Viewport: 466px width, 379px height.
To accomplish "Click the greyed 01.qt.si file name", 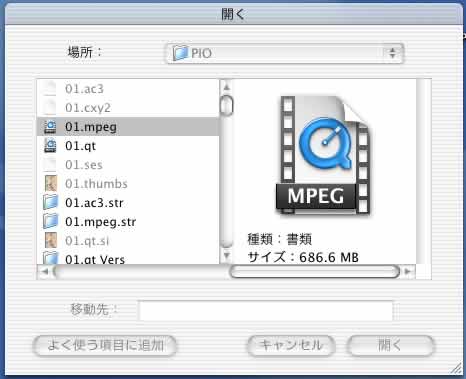I will click(x=87, y=241).
